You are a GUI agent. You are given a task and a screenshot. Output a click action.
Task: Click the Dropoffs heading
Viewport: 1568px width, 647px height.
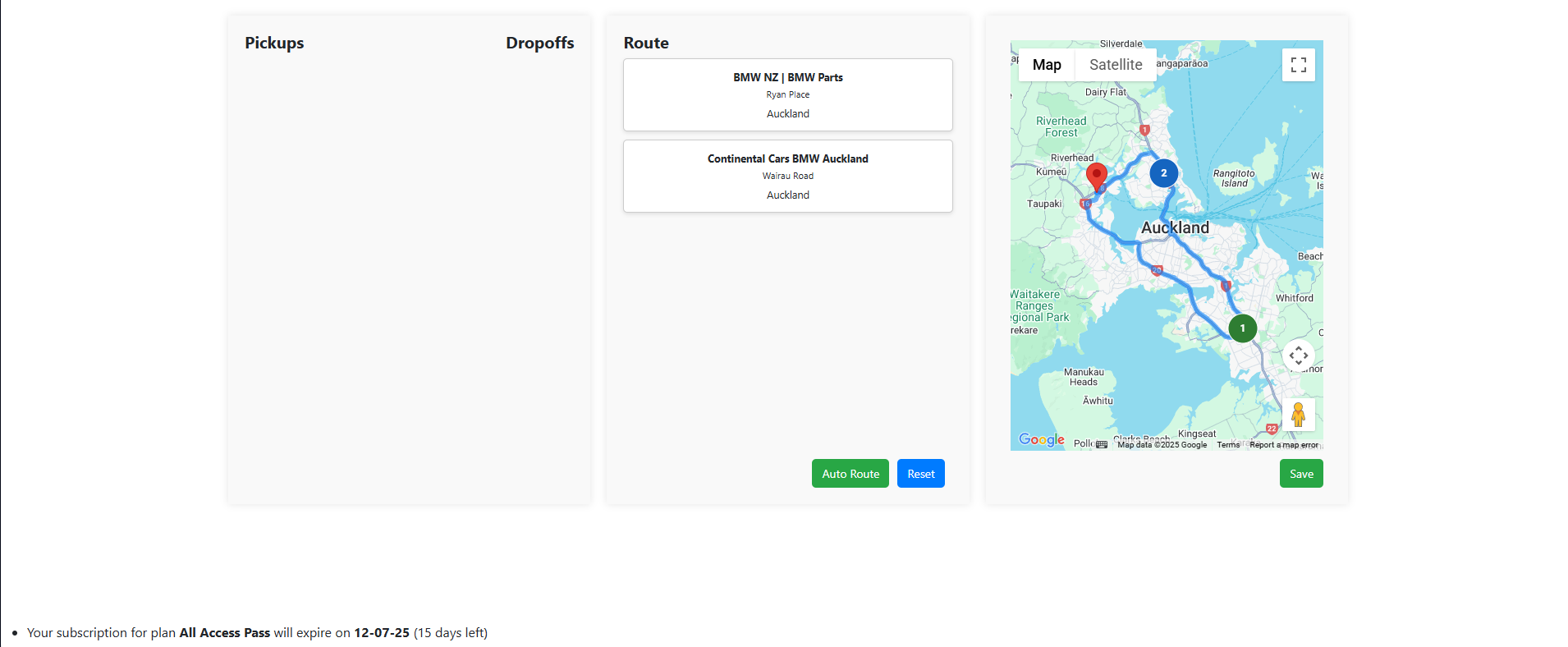(x=540, y=43)
